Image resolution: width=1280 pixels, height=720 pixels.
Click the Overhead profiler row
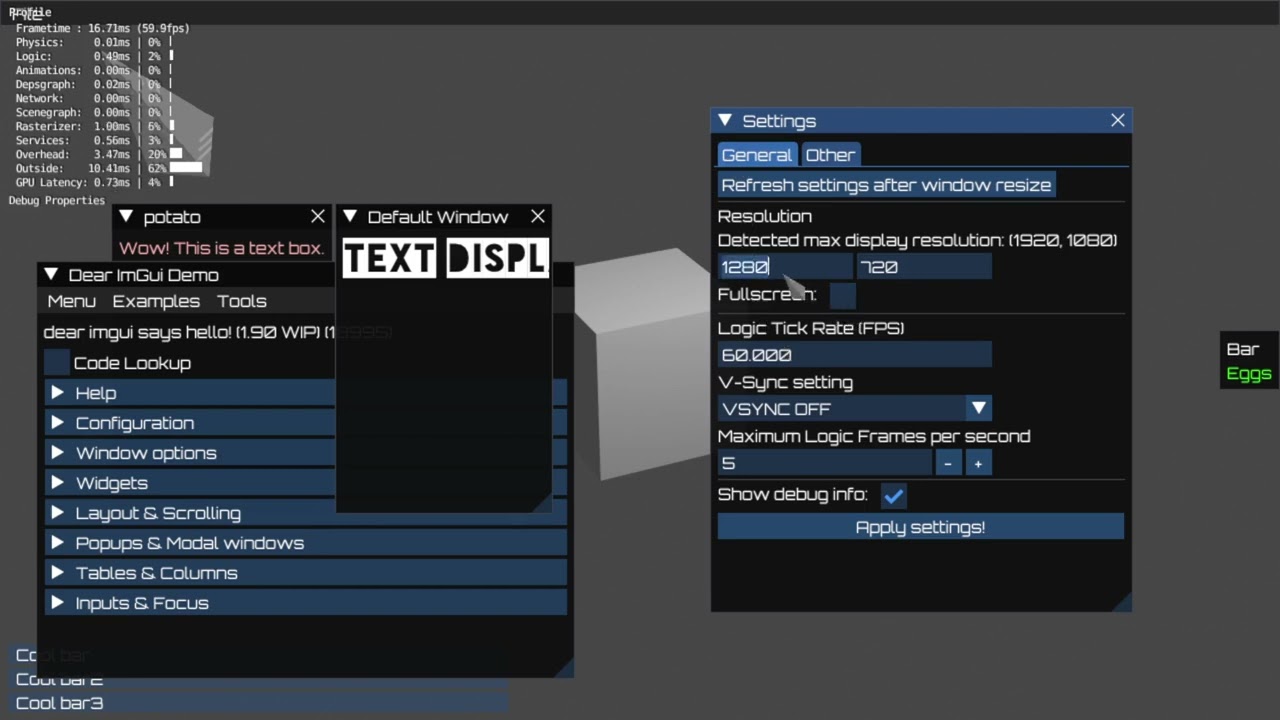(x=98, y=154)
